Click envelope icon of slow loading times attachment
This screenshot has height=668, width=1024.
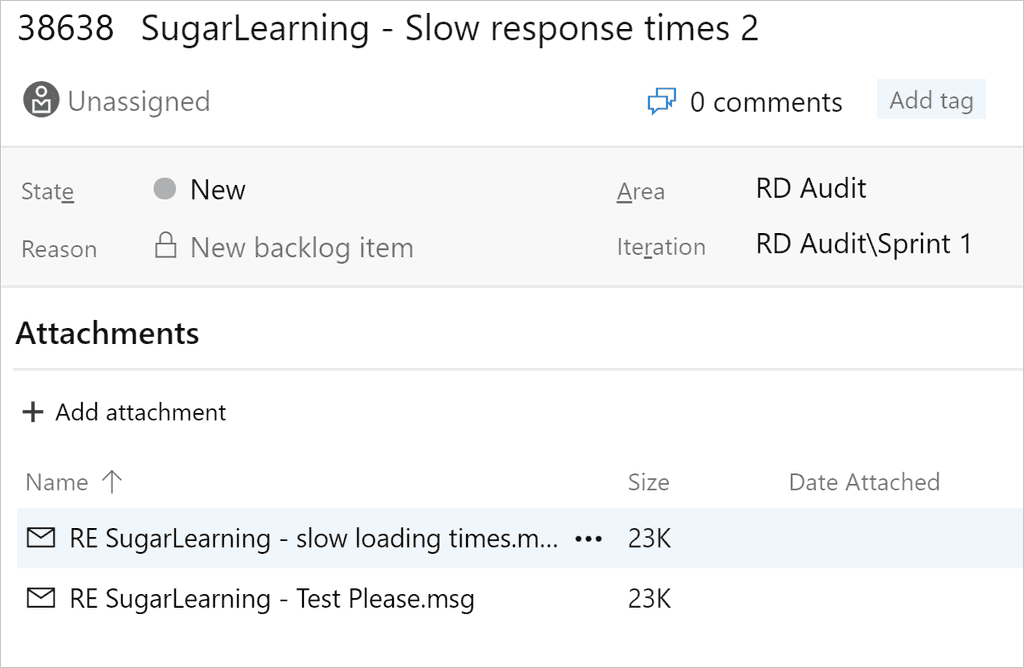click(x=40, y=538)
